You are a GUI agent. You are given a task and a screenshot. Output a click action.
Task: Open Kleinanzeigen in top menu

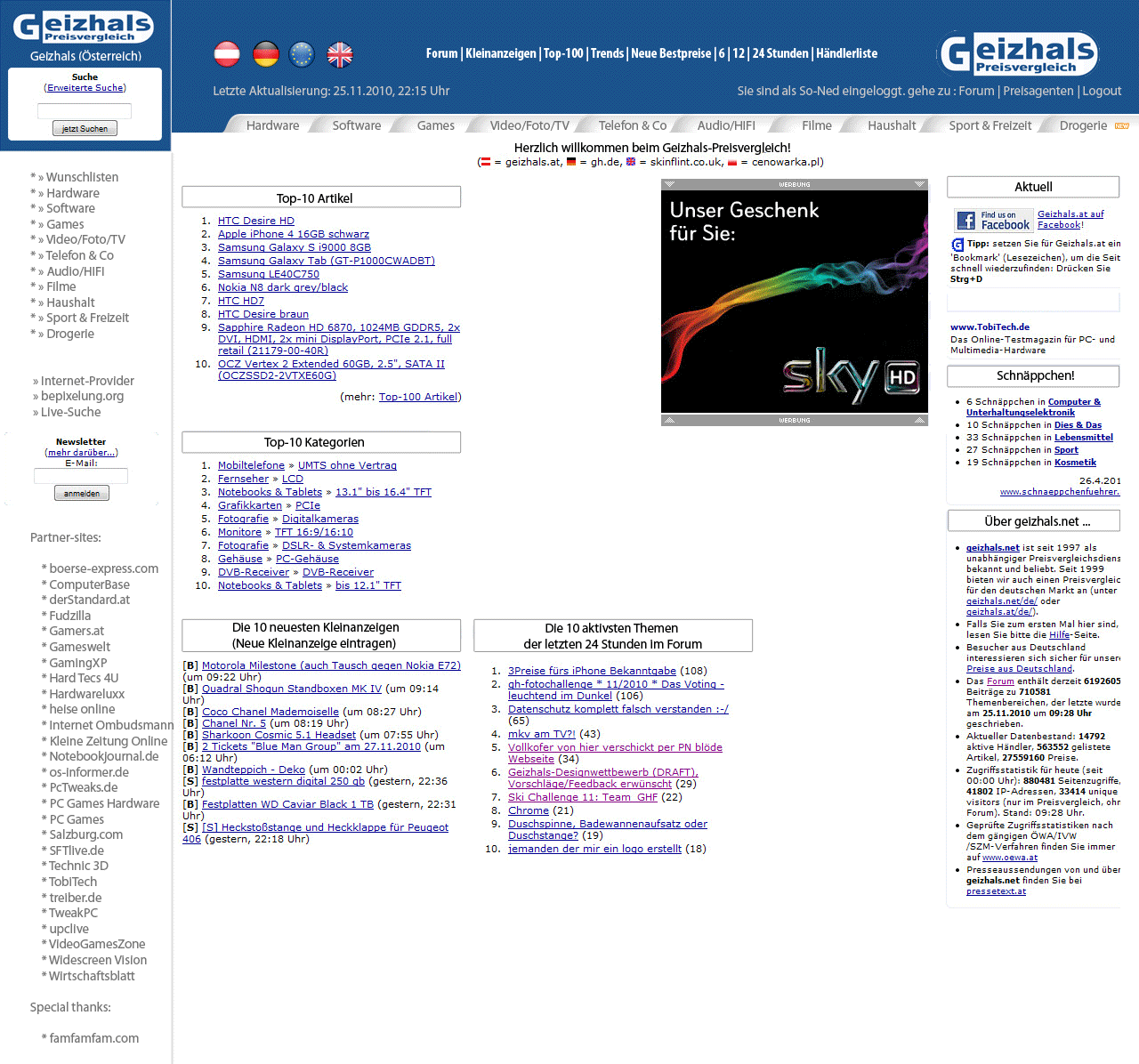(501, 53)
